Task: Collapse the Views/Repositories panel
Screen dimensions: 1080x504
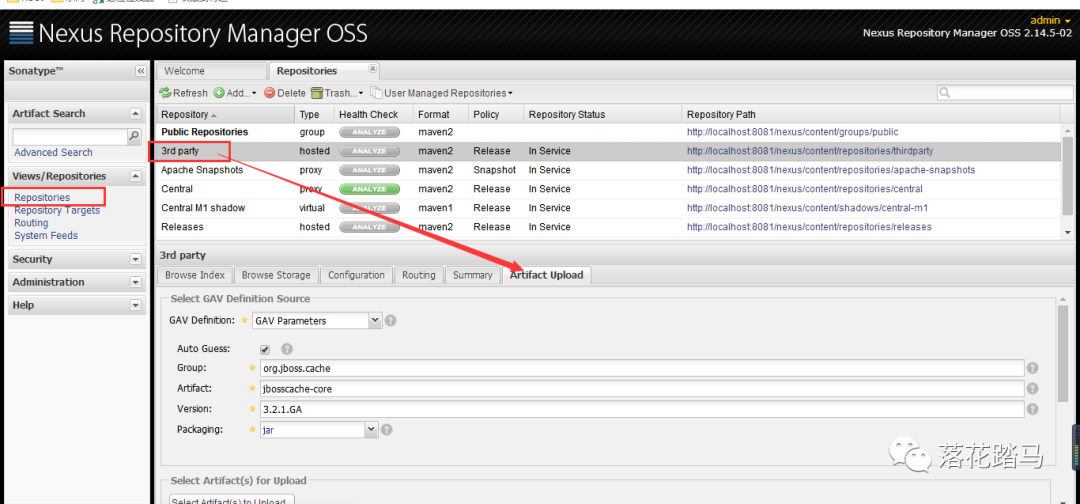Action: [136, 176]
